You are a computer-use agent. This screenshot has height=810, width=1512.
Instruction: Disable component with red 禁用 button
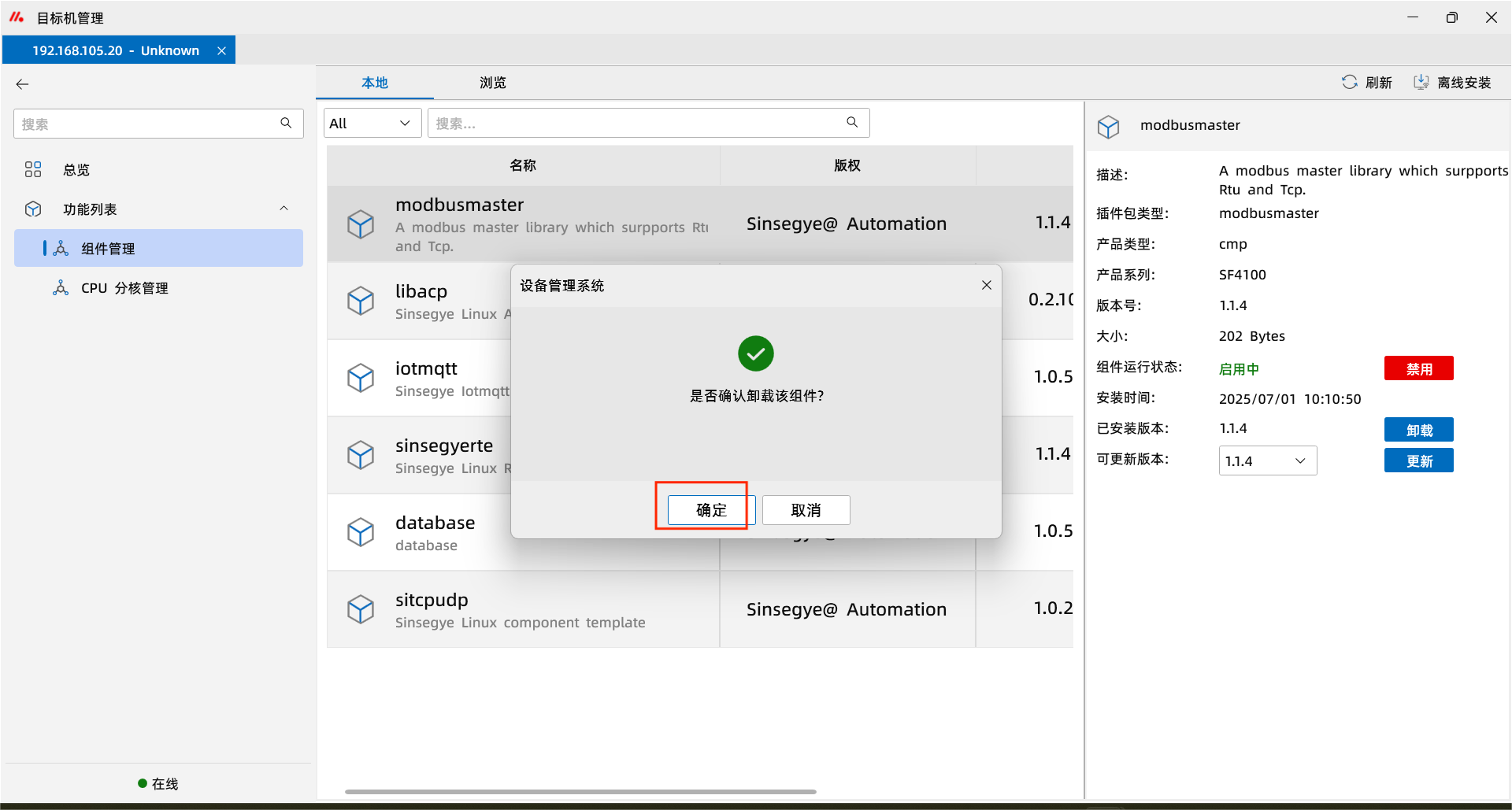point(1418,368)
